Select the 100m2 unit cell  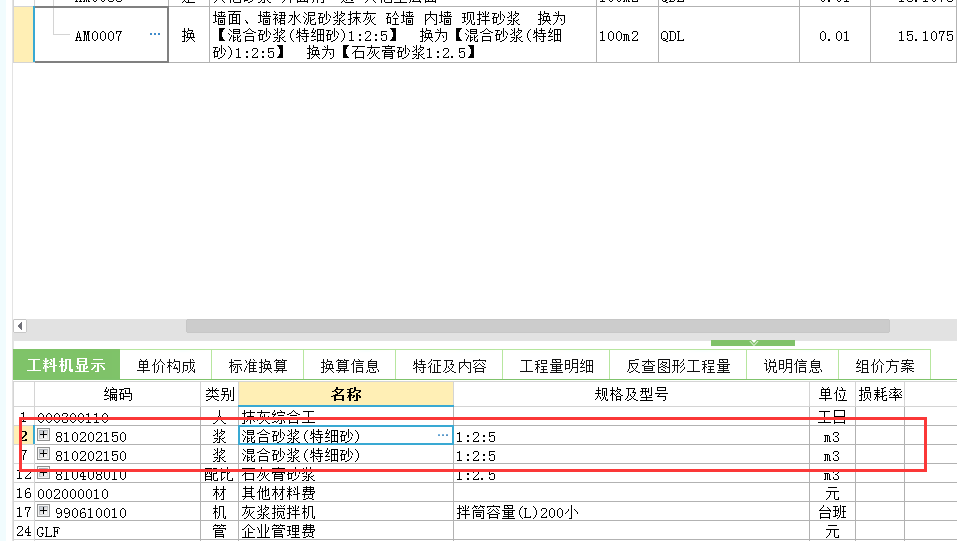[x=627, y=35]
